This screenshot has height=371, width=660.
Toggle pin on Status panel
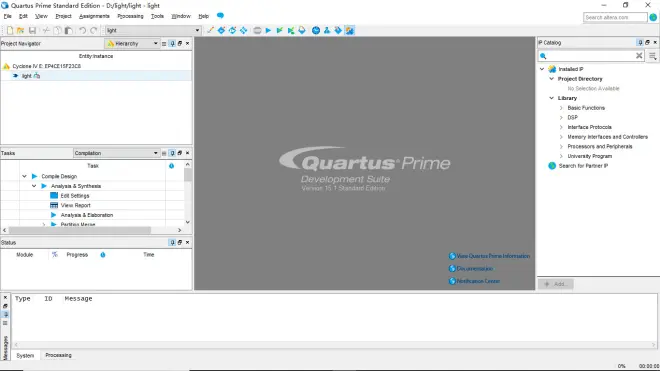click(172, 243)
